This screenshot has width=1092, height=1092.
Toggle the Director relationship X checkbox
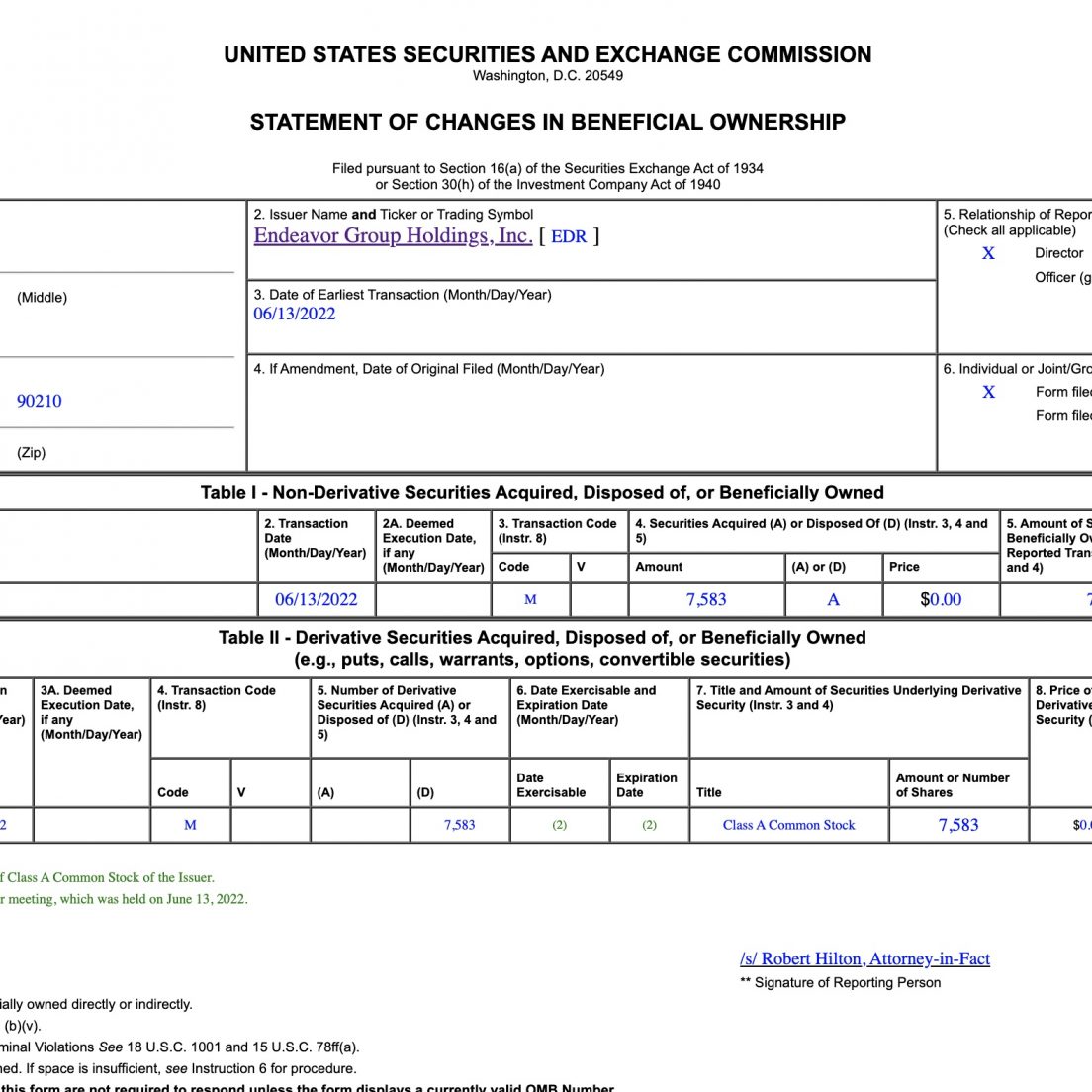click(x=988, y=253)
